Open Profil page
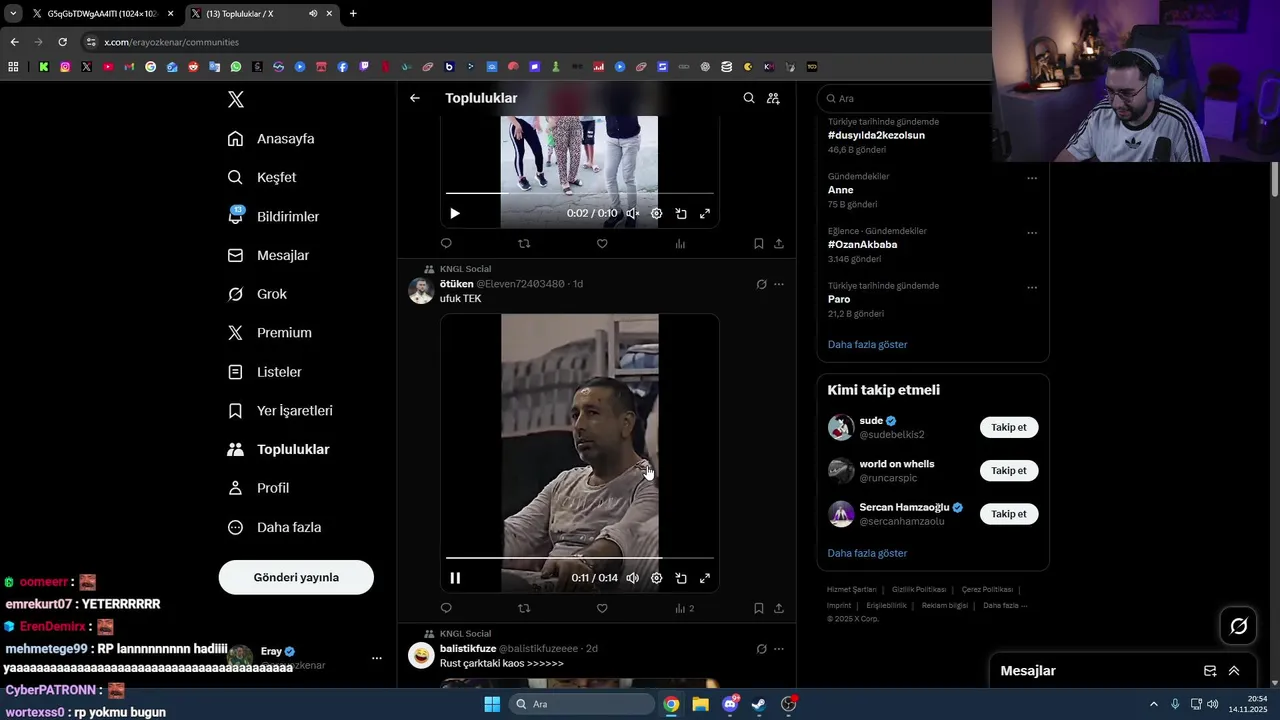 click(x=258, y=488)
